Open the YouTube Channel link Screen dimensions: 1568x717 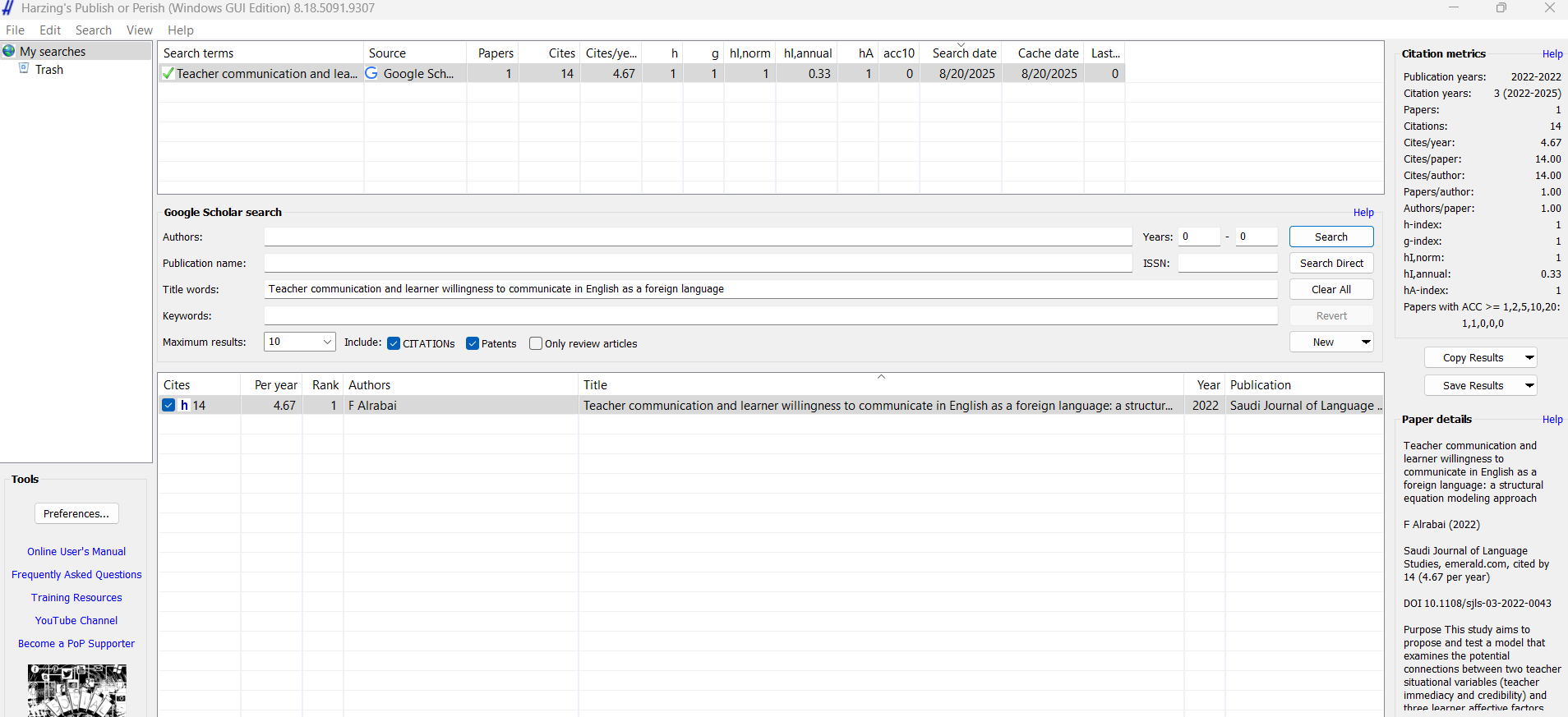(x=76, y=620)
